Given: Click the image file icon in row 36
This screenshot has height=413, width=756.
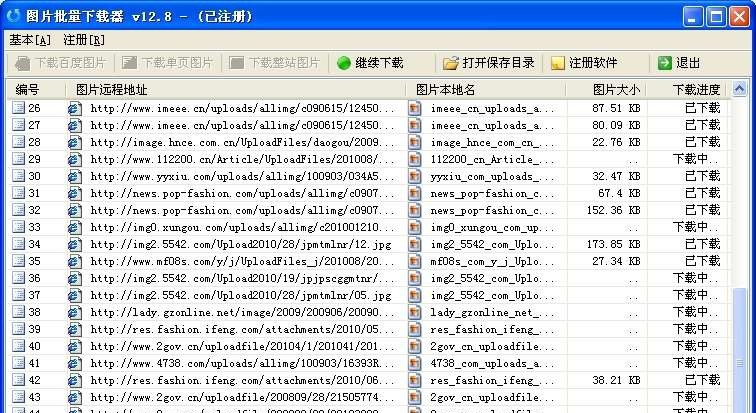Looking at the screenshot, I should coord(415,278).
